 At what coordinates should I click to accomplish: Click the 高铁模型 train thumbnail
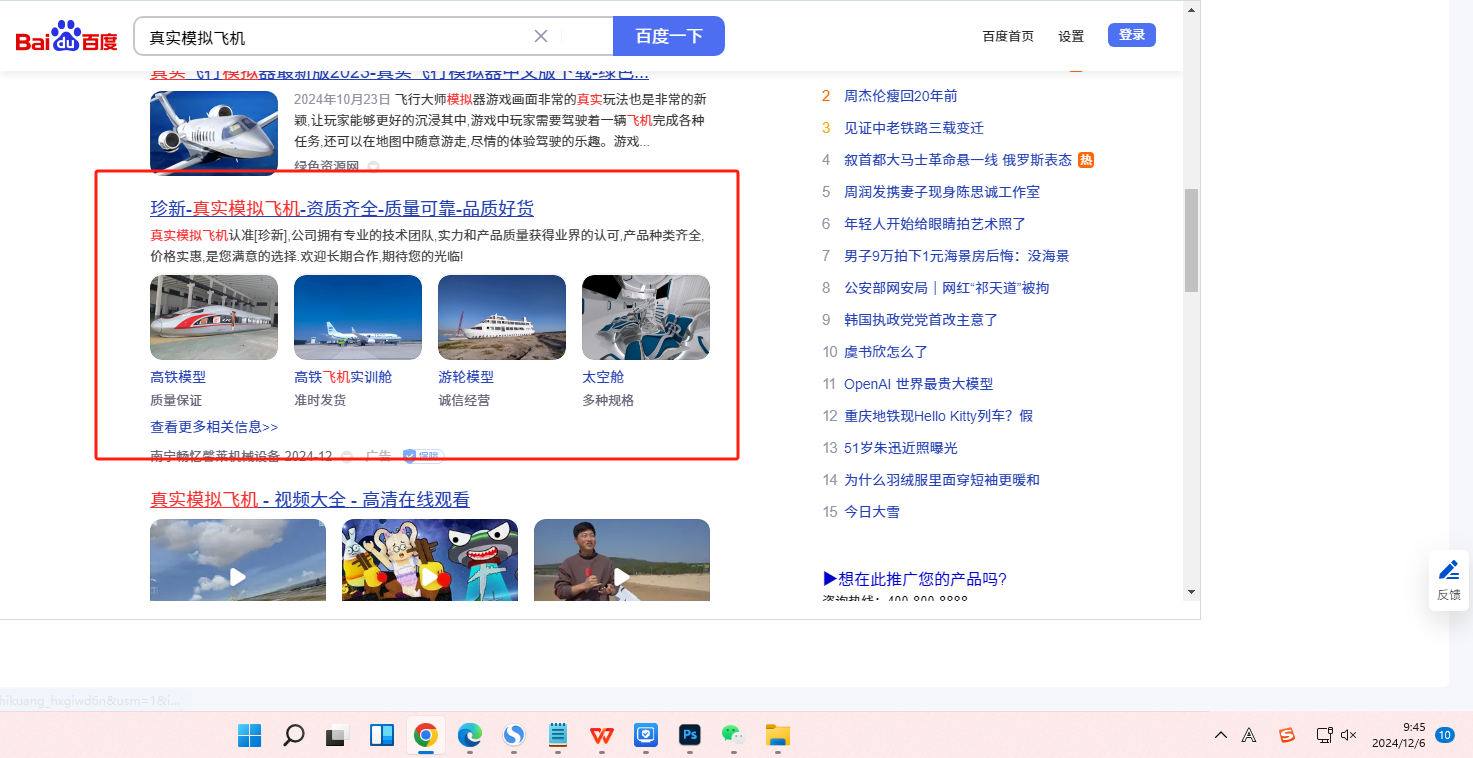coord(214,317)
